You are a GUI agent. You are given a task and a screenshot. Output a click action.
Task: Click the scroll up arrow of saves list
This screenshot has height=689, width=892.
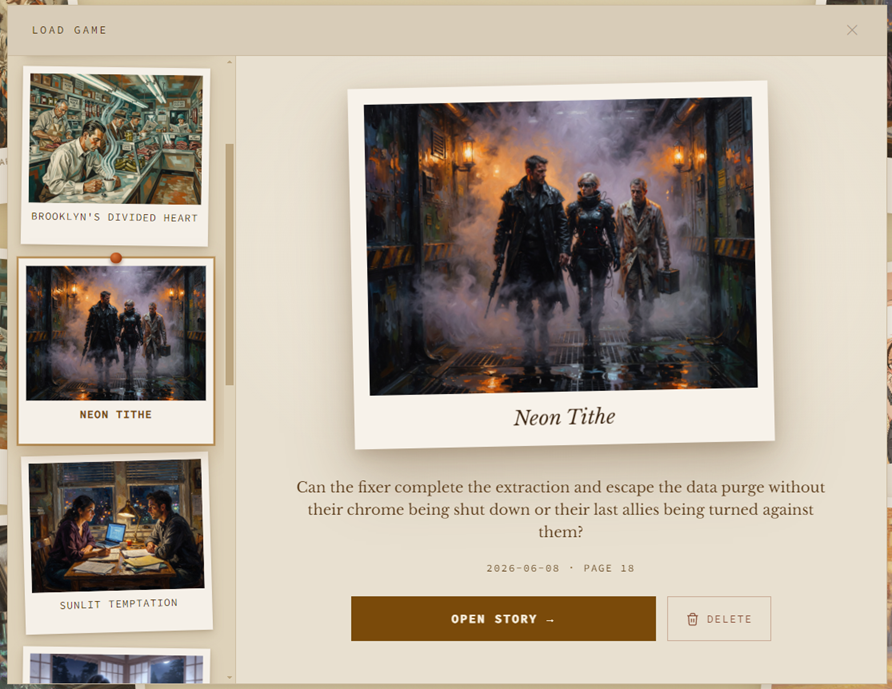pyautogui.click(x=230, y=61)
